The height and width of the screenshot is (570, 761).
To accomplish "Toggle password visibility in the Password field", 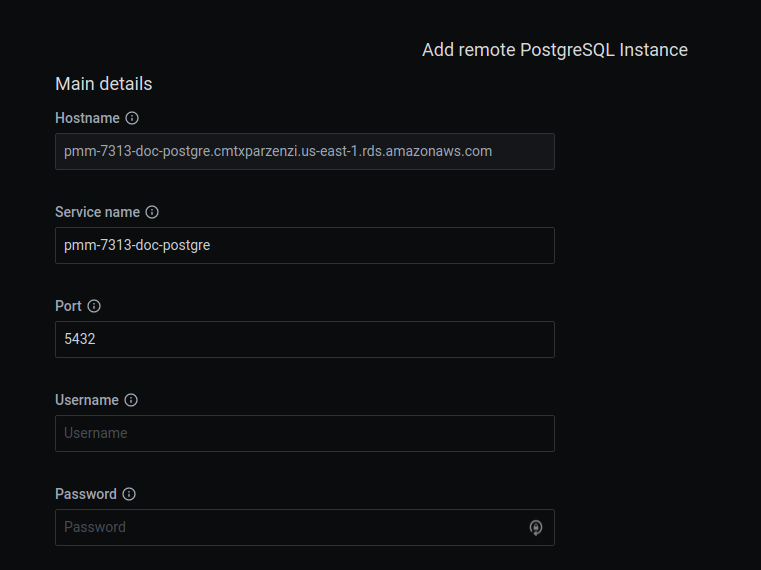I will click(x=536, y=527).
